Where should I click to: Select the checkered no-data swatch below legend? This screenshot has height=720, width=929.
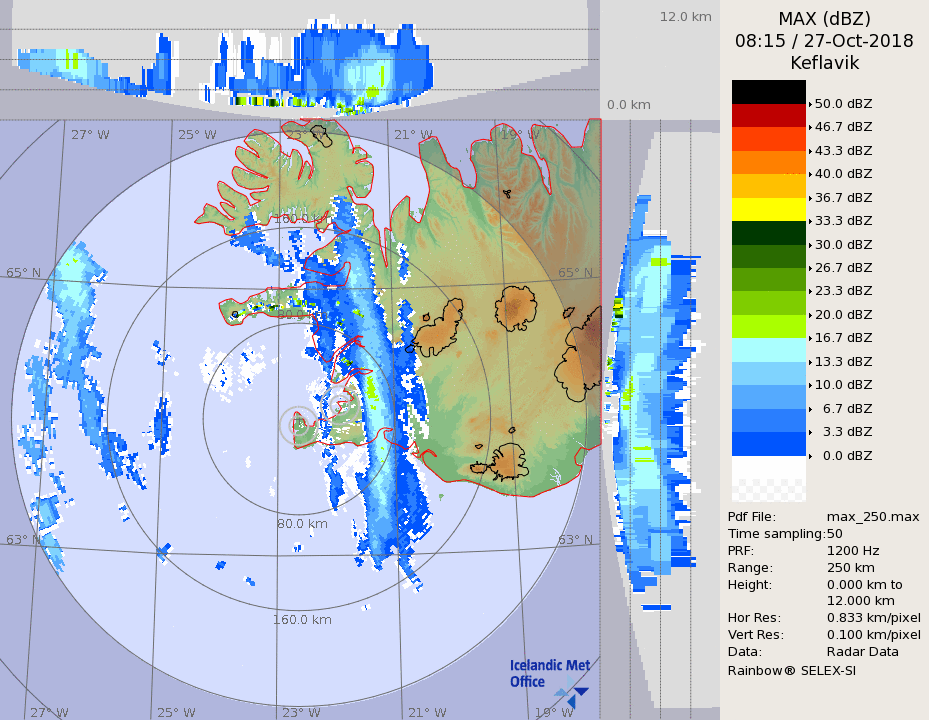(x=768, y=490)
